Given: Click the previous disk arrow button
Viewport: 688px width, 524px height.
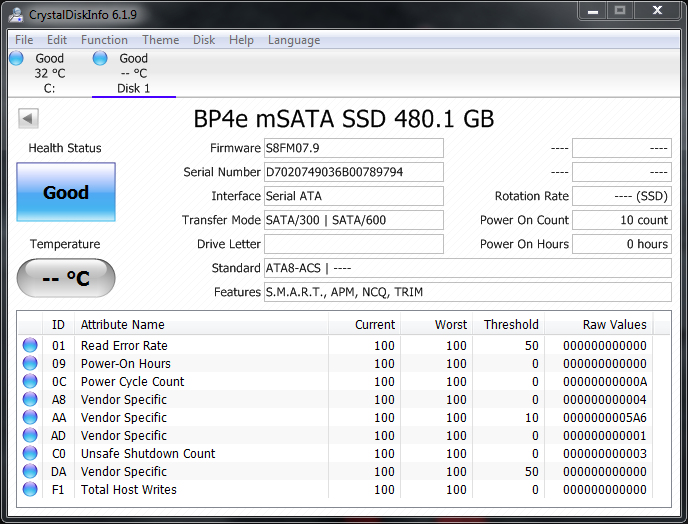Looking at the screenshot, I should pyautogui.click(x=28, y=119).
